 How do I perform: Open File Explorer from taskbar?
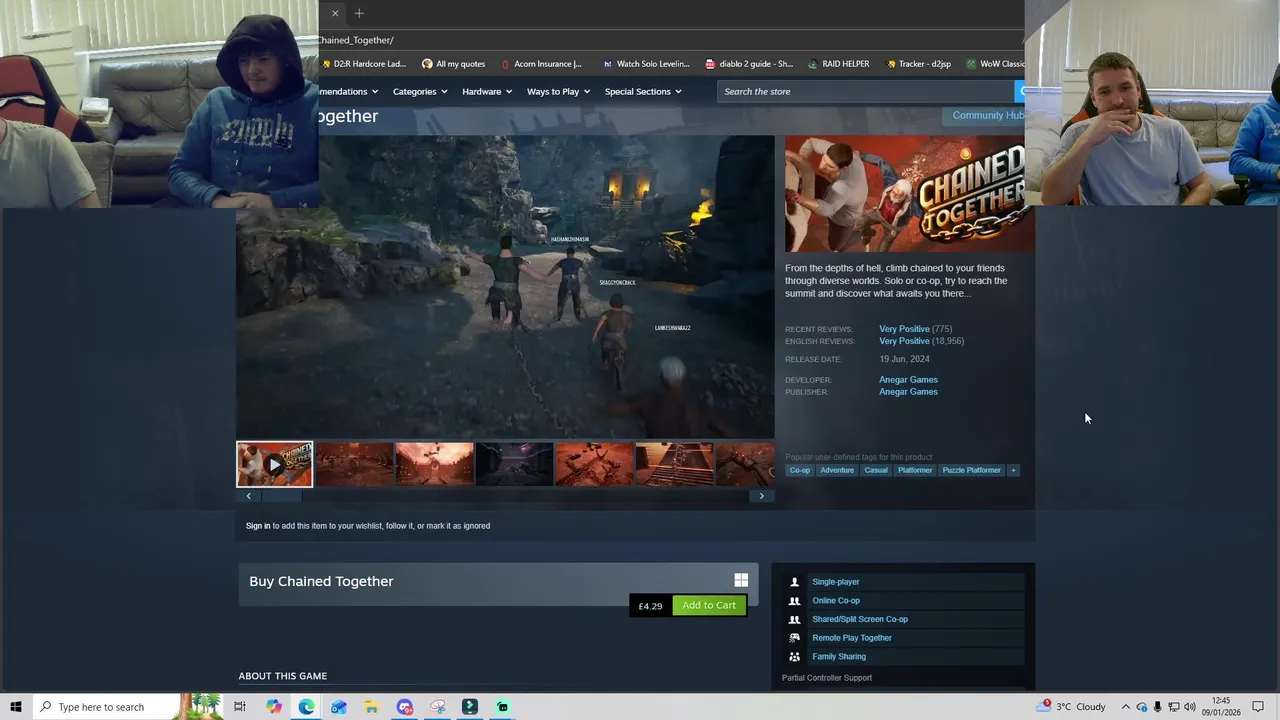pos(371,707)
